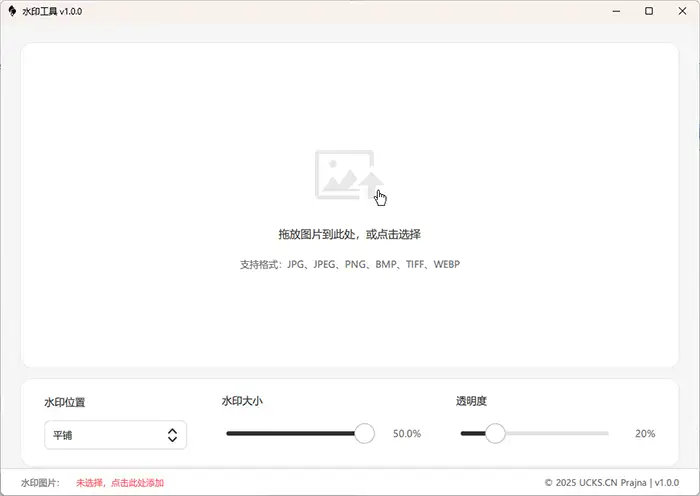Click the 水印图片: label in footer
The width and height of the screenshot is (700, 496).
pos(40,483)
